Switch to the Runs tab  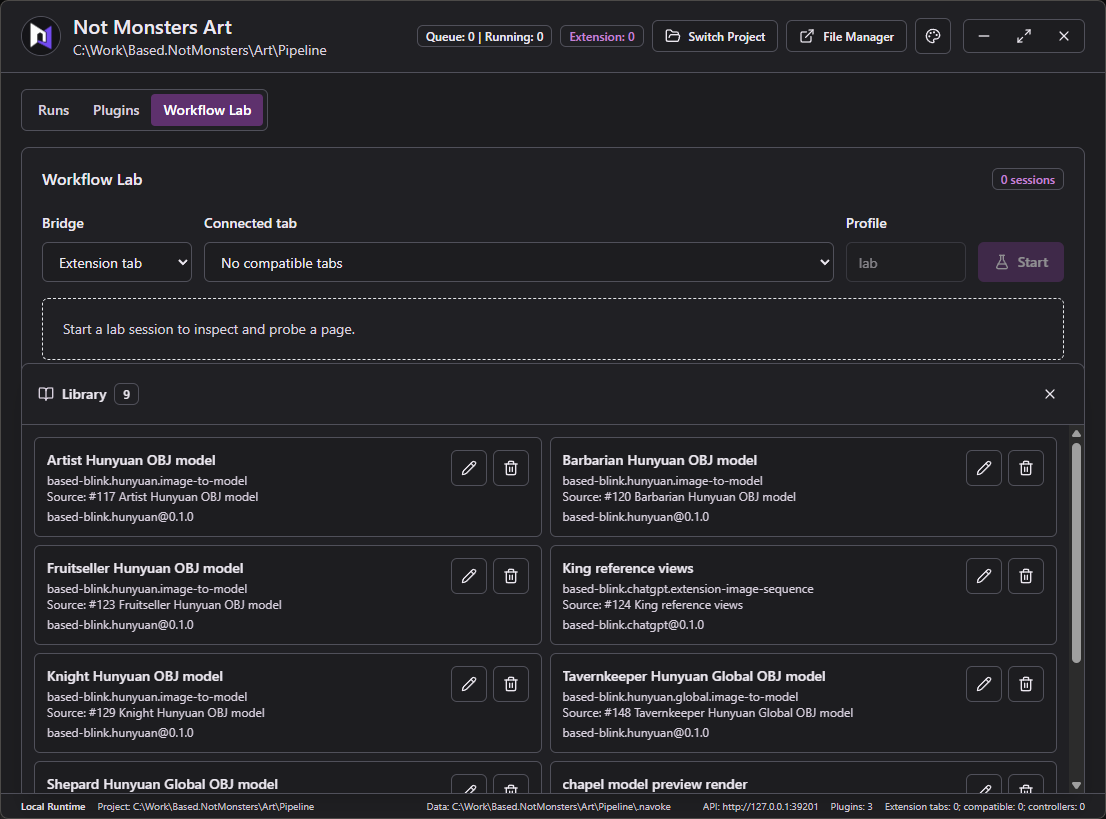pyautogui.click(x=54, y=110)
